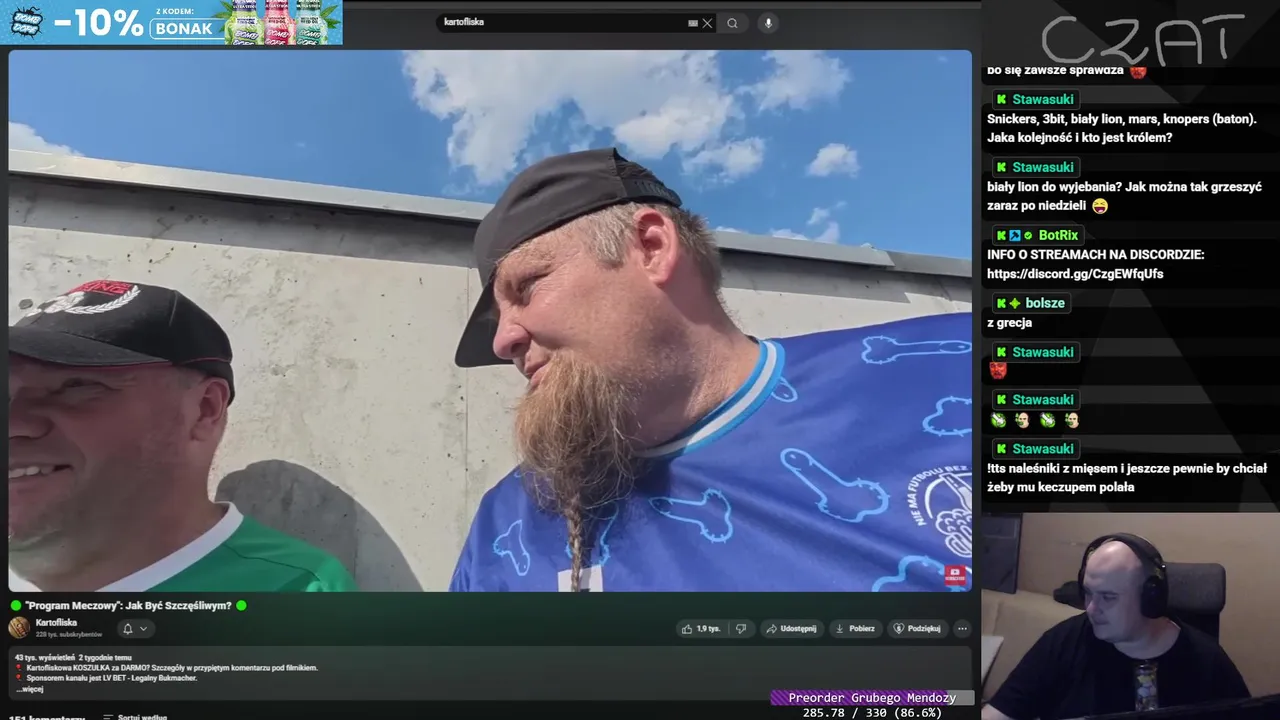Click the video player showing two men
The image size is (1280, 720).
490,320
